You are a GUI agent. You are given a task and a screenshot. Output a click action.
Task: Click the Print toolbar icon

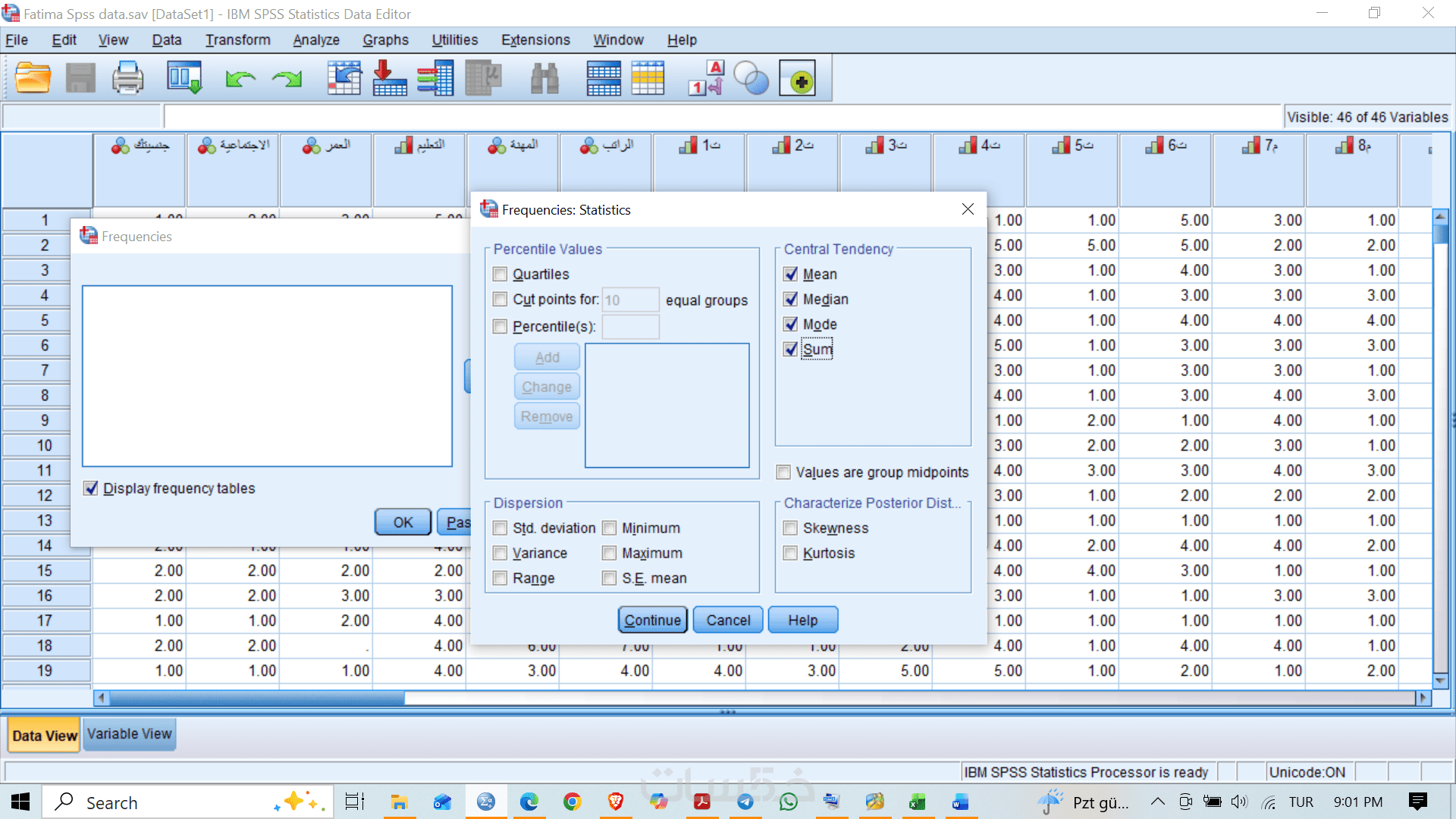click(x=127, y=78)
